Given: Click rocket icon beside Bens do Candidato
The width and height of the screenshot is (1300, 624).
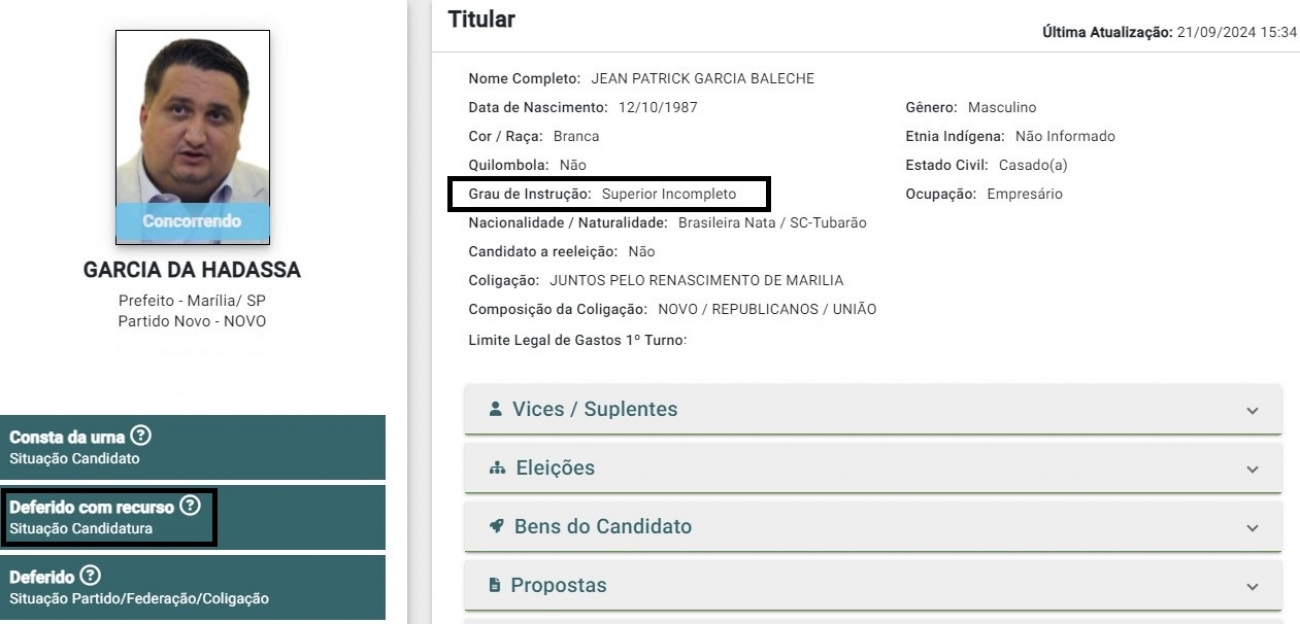Looking at the screenshot, I should tap(496, 526).
